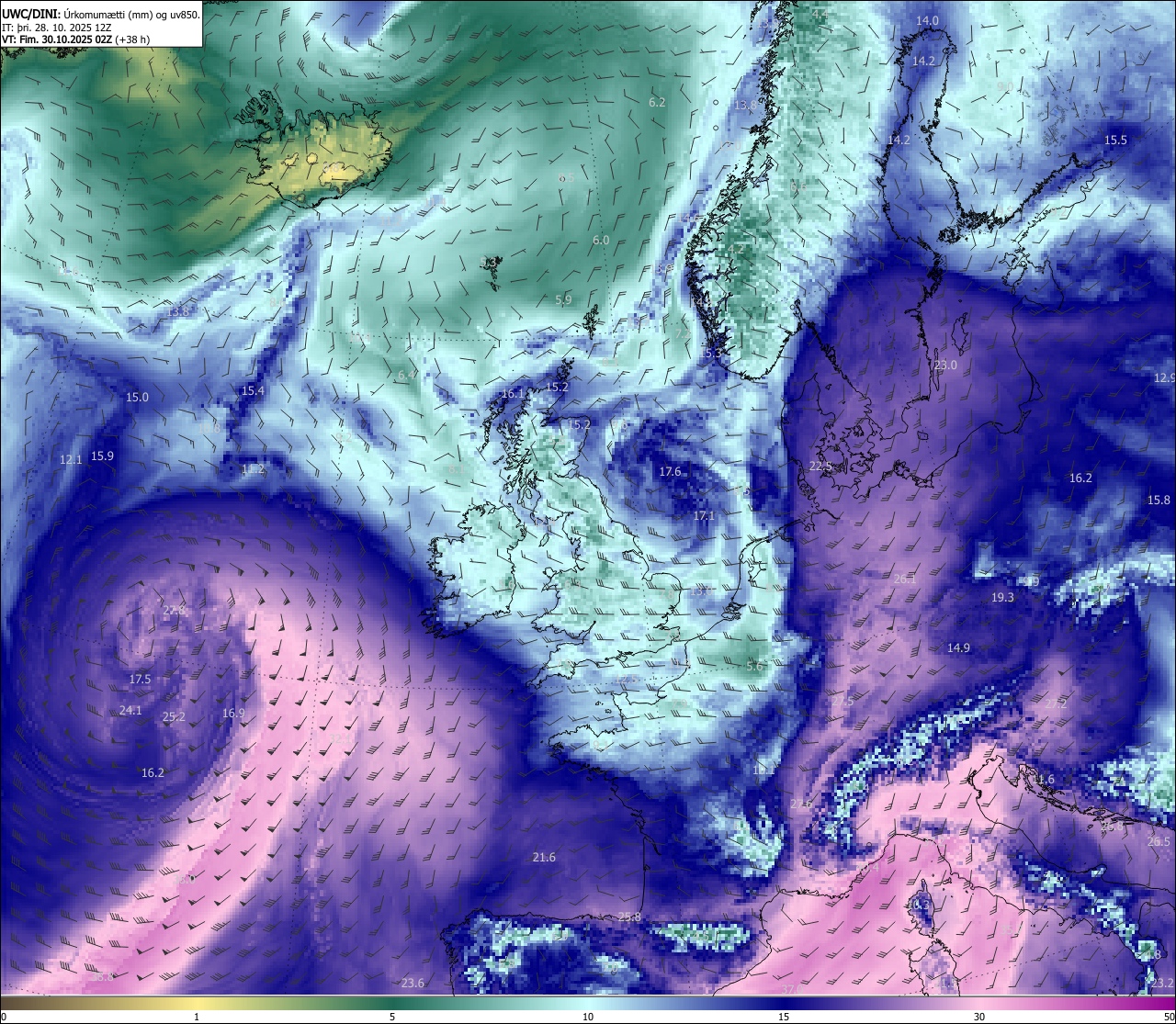Click the 6.4 value west of Scotland
The image size is (1176, 1024).
pyautogui.click(x=406, y=375)
